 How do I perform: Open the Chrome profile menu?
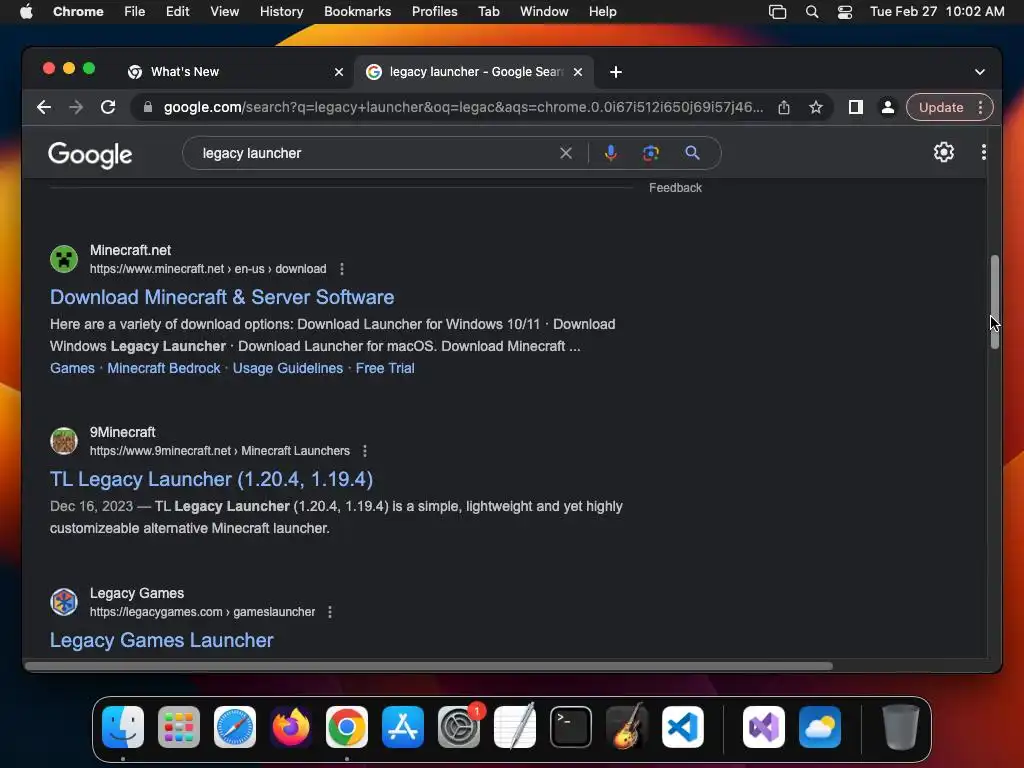888,107
